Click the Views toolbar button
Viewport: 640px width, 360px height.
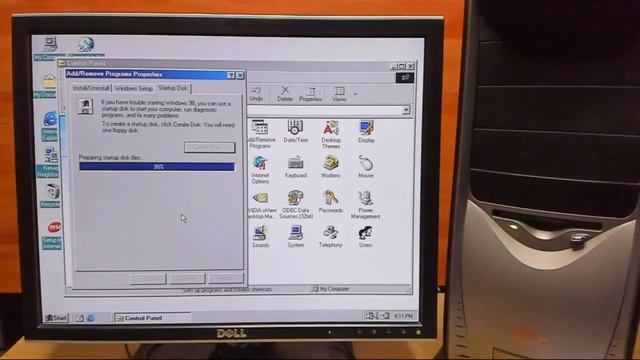[x=339, y=94]
